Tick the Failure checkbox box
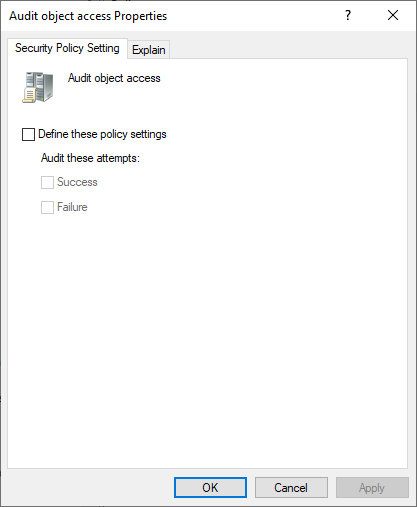Screen dimensions: 417x507 (x=47, y=207)
